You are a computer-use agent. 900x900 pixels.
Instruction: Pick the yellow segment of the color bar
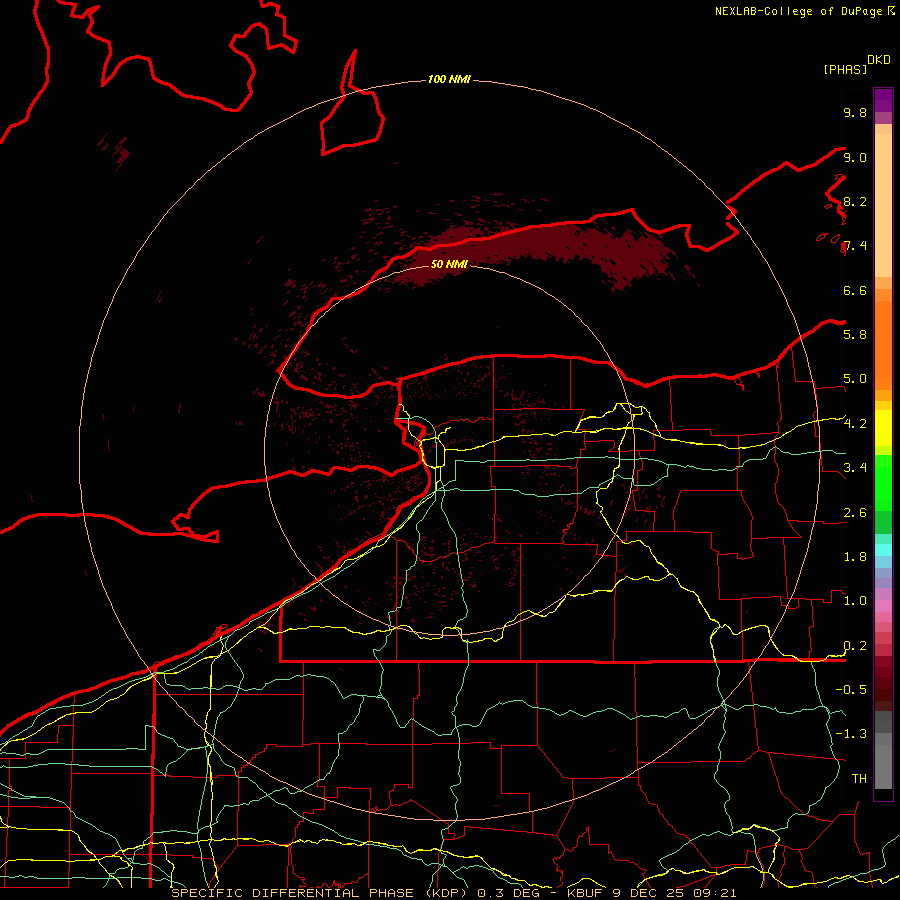(x=883, y=428)
